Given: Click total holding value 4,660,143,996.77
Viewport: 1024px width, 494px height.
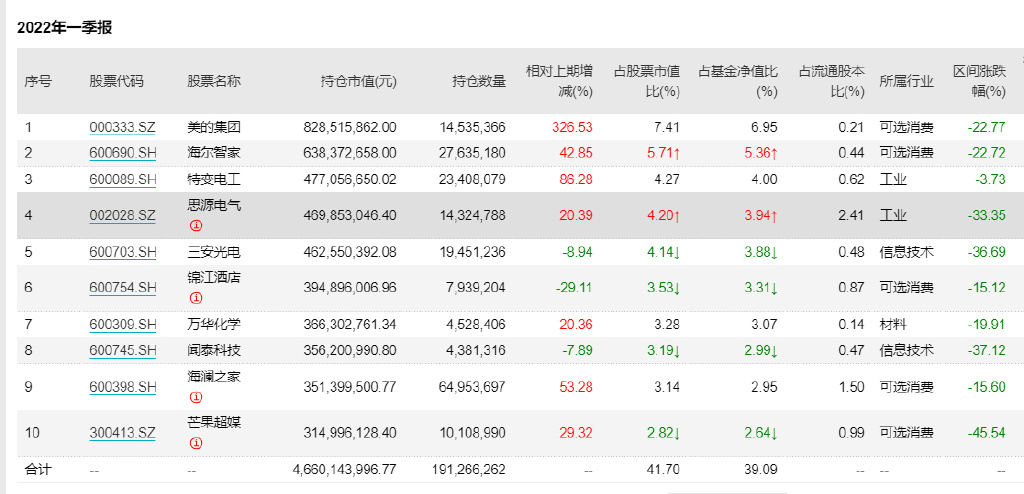Looking at the screenshot, I should [x=345, y=469].
